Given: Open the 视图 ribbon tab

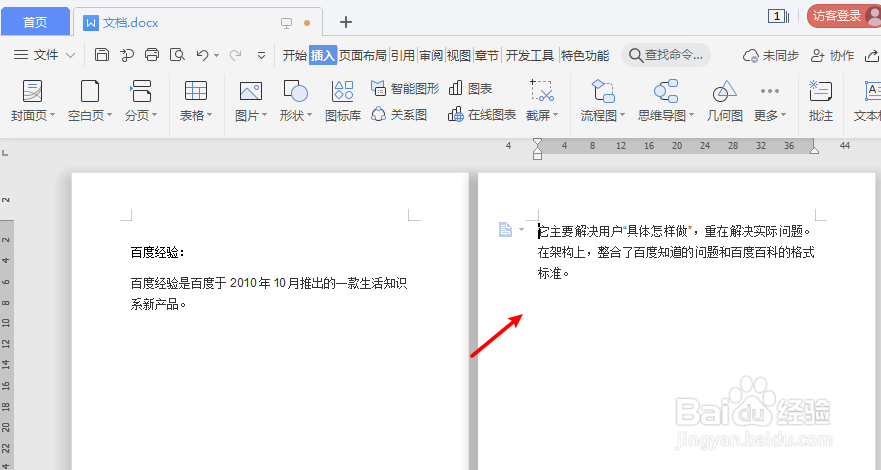Looking at the screenshot, I should (458, 55).
